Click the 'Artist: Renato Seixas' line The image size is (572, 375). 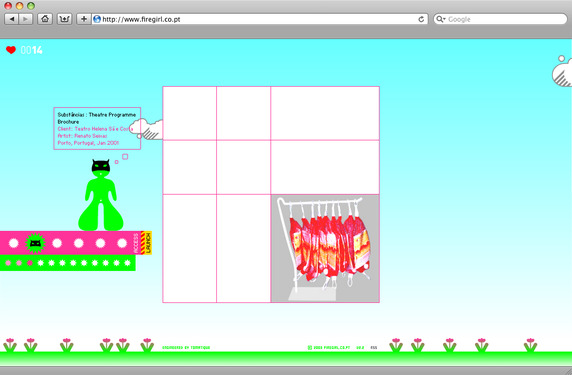tap(82, 136)
